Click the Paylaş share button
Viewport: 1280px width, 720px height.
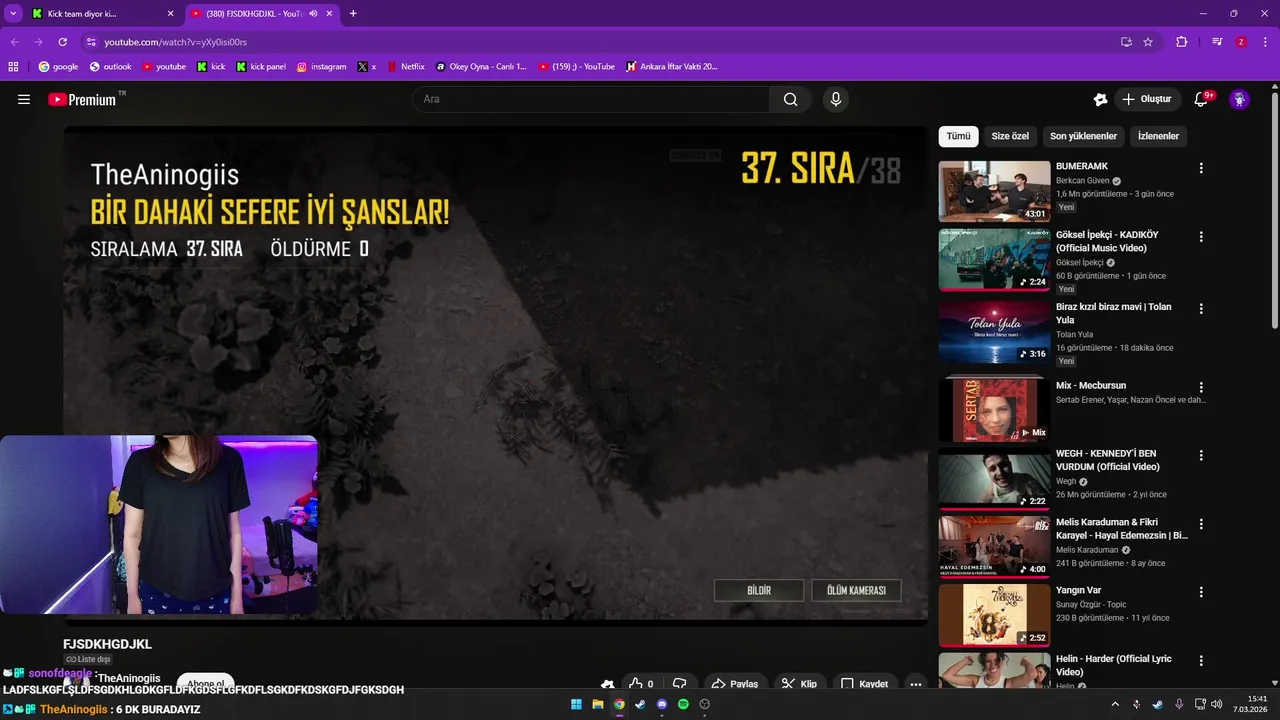click(734, 684)
